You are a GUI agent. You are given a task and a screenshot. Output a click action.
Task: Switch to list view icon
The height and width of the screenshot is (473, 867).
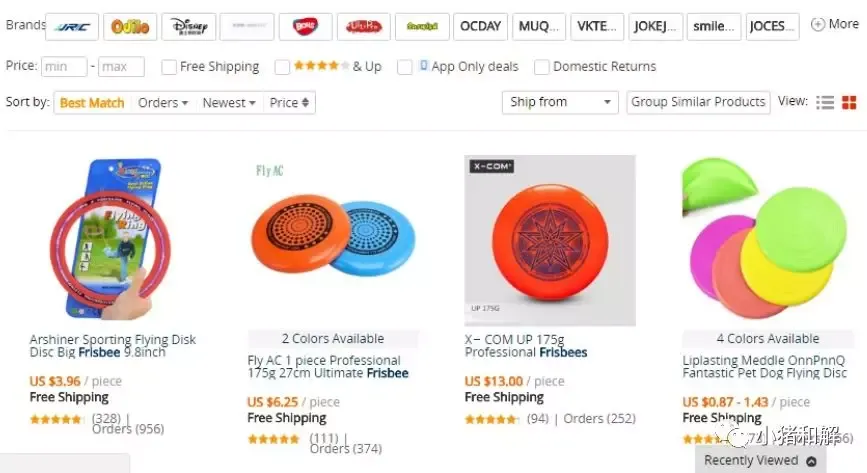(825, 103)
